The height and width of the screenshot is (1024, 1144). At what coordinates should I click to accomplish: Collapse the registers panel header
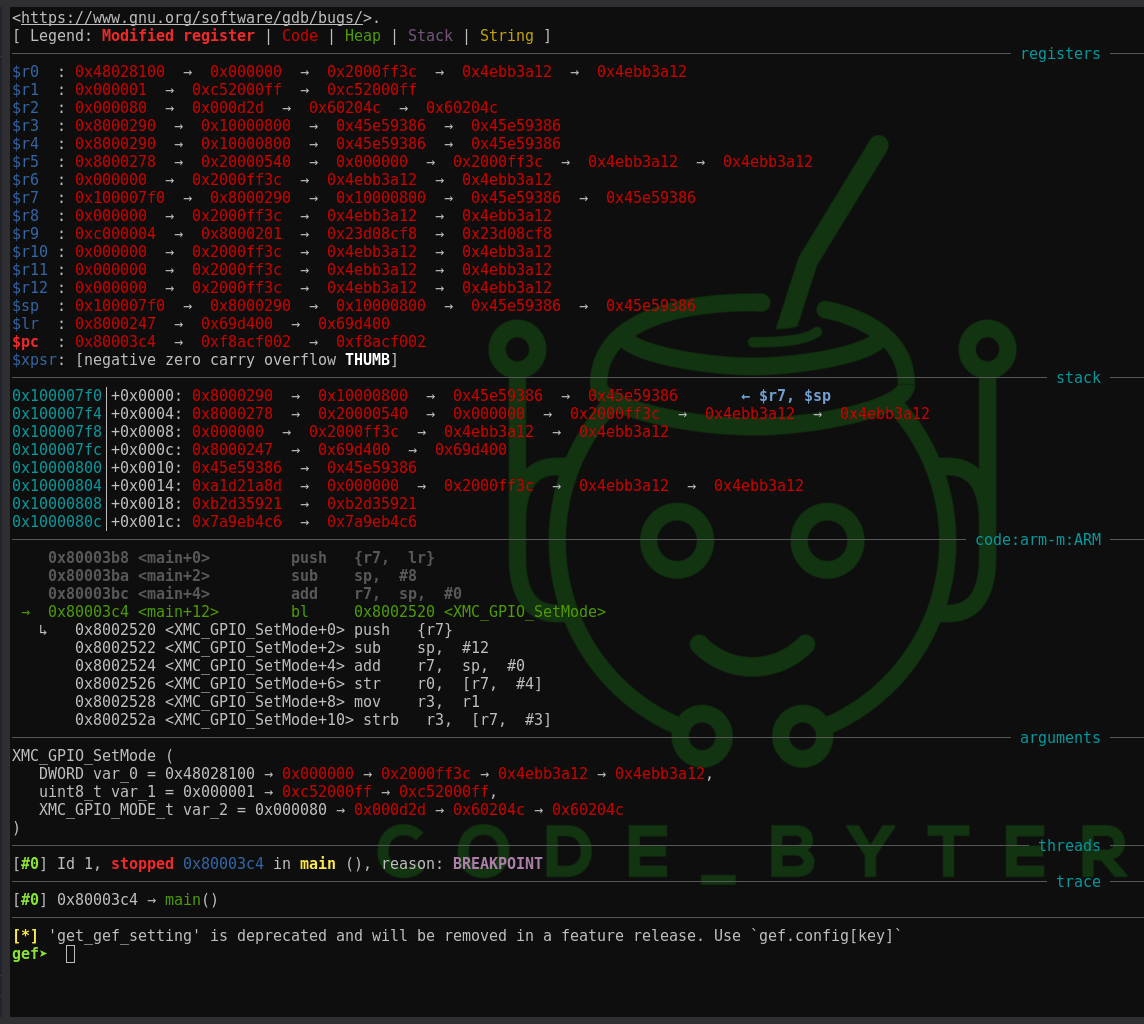pos(1060,53)
